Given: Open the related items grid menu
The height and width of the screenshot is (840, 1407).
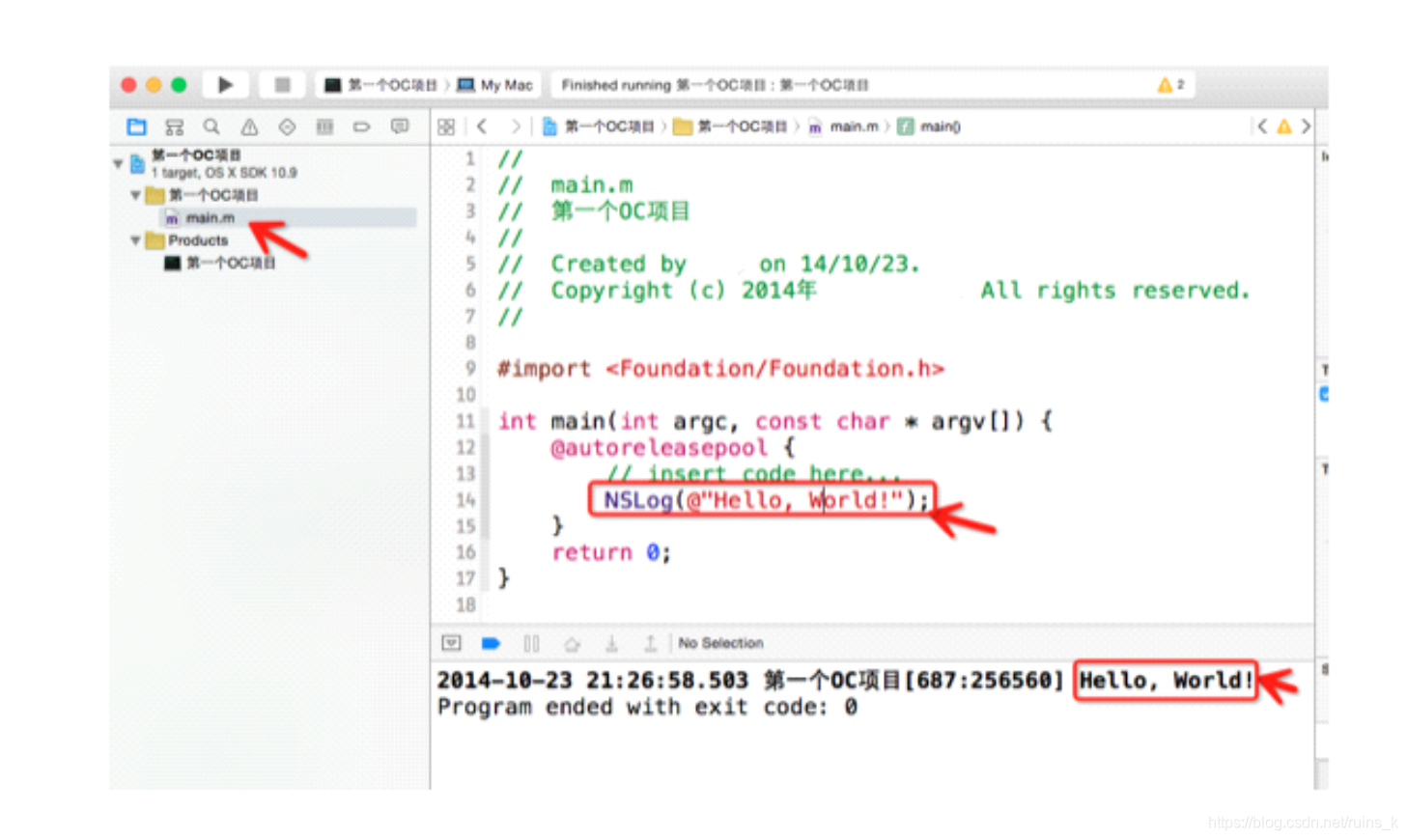Looking at the screenshot, I should click(446, 126).
